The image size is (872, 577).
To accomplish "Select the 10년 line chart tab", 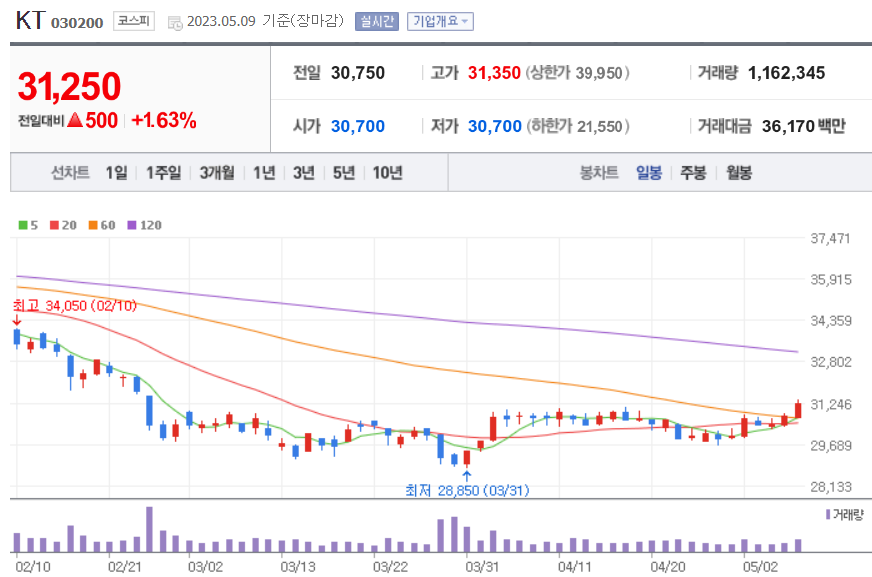I will coord(388,173).
